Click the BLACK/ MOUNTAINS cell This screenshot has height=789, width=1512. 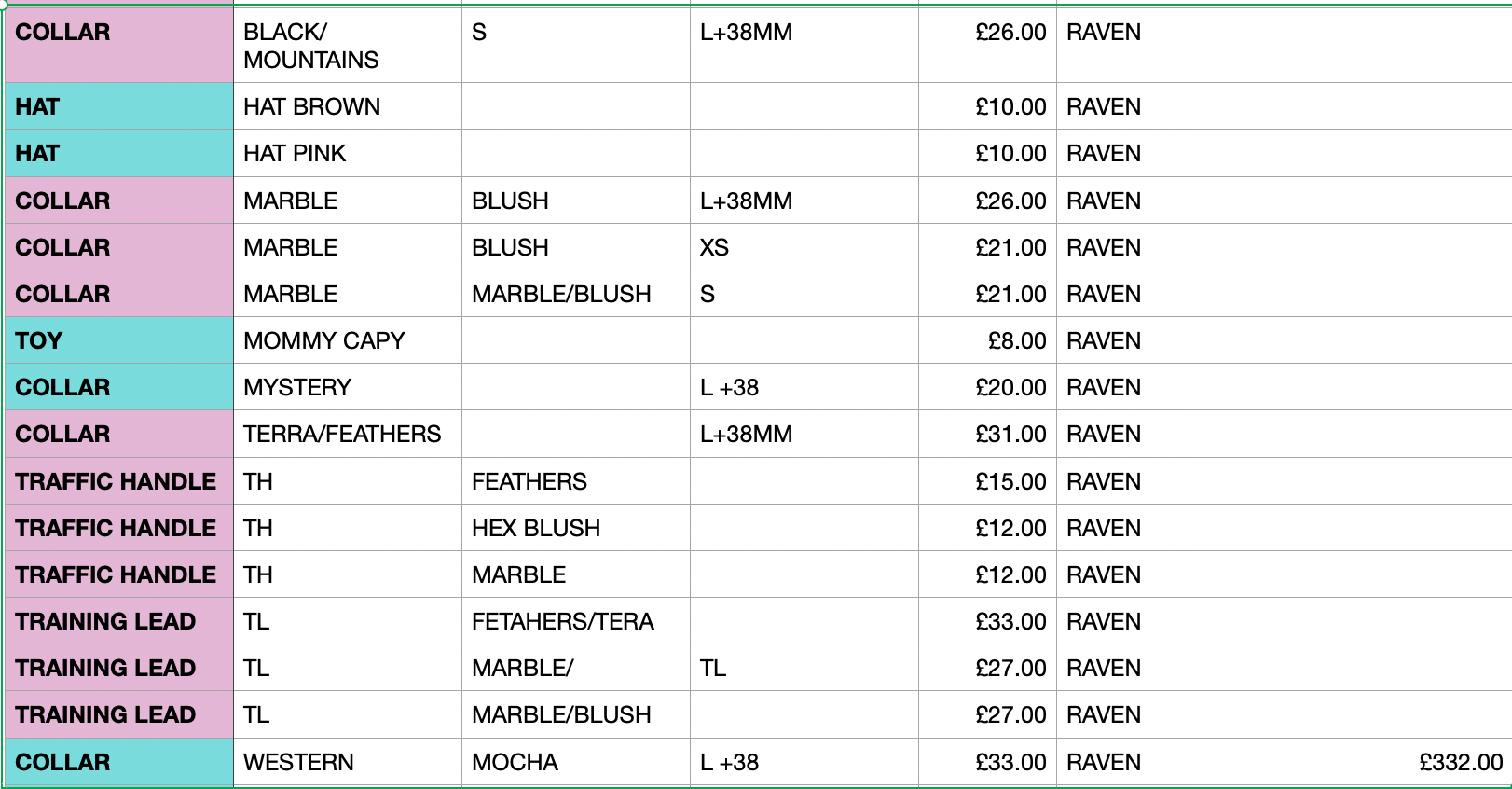pyautogui.click(x=347, y=46)
